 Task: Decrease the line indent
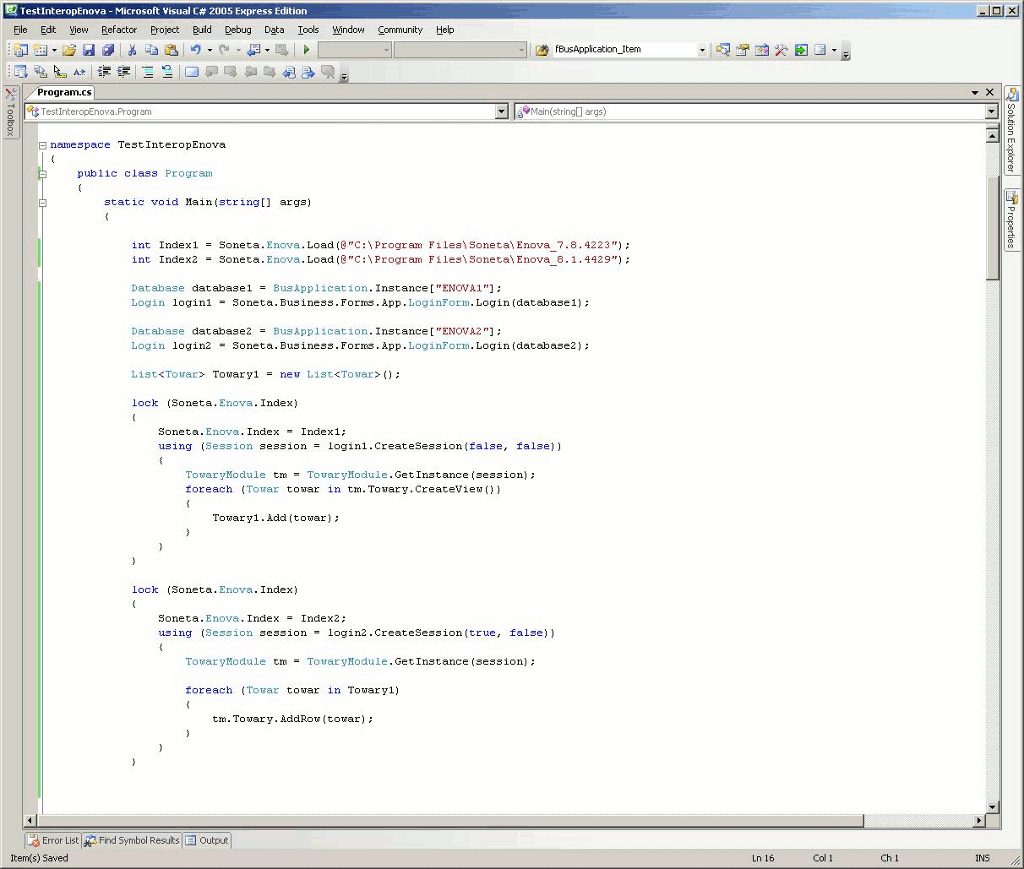click(104, 72)
